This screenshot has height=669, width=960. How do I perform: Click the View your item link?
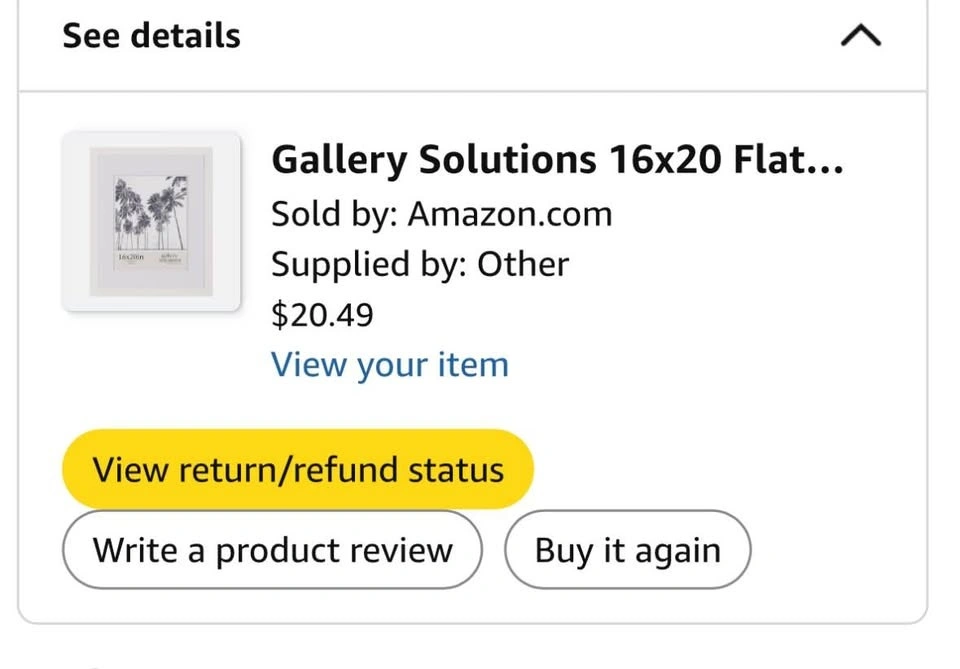[x=389, y=364]
